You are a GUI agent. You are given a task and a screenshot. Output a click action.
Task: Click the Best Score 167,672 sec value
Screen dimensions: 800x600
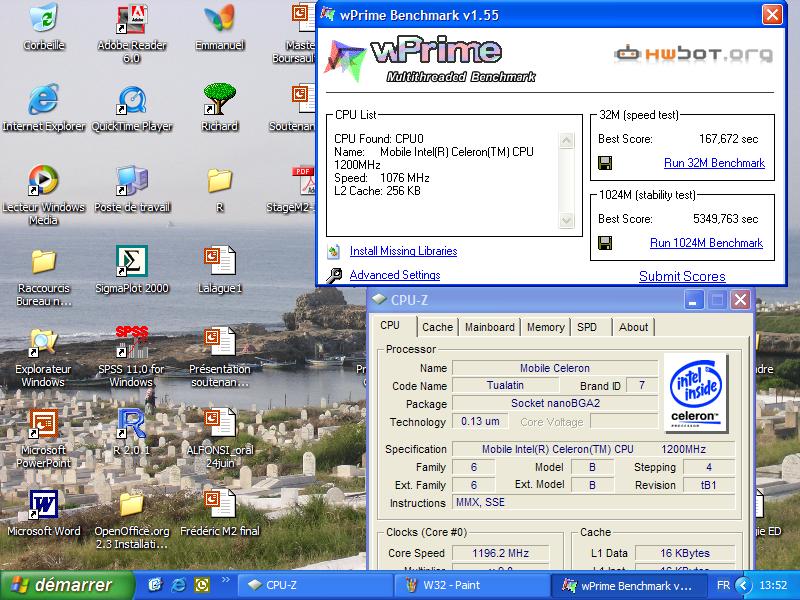(x=728, y=139)
